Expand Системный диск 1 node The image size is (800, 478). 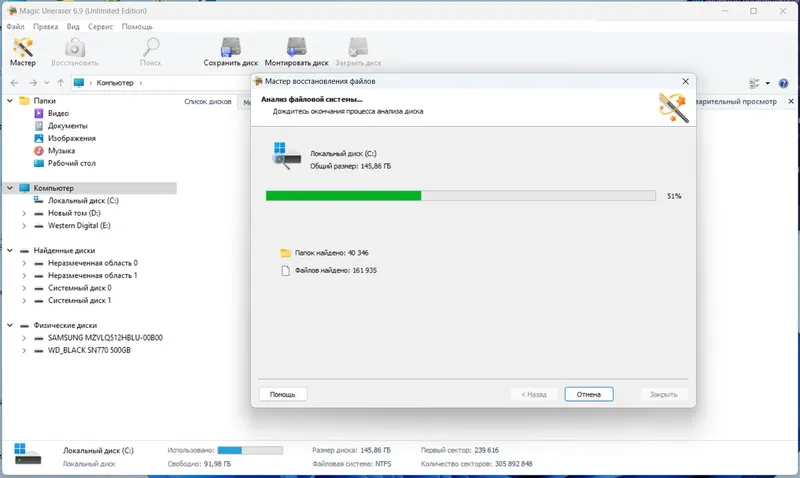(x=24, y=300)
